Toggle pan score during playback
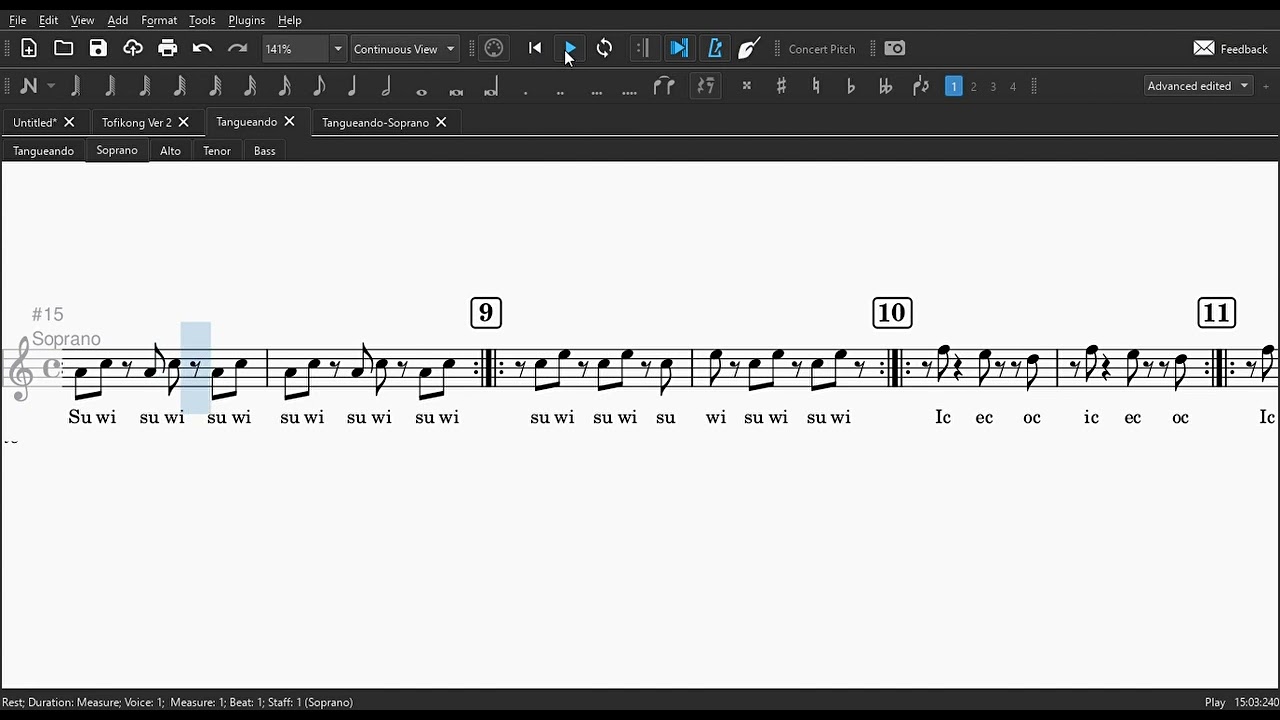 tap(679, 48)
